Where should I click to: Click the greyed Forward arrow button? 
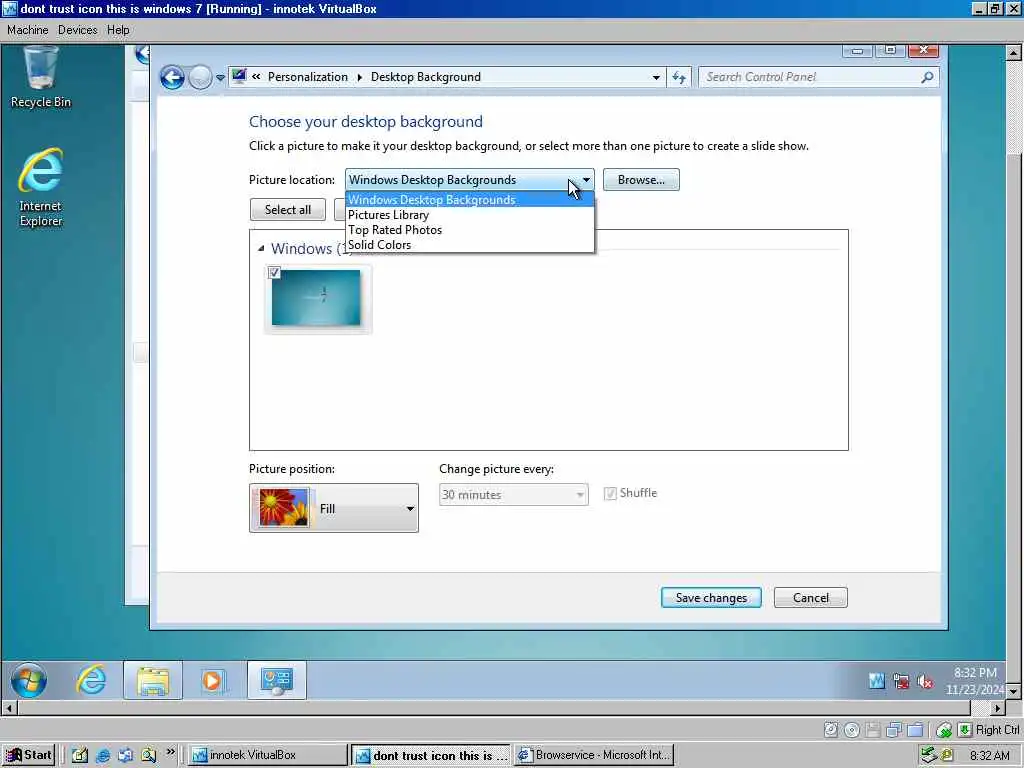(200, 78)
